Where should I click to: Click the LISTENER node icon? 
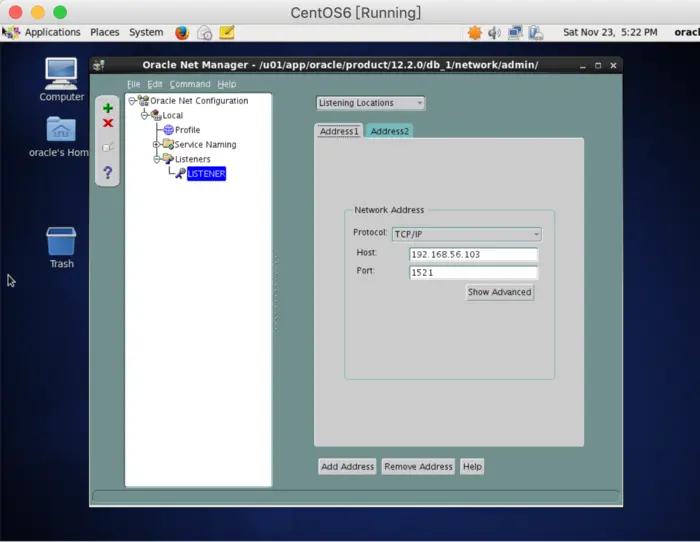(180, 173)
